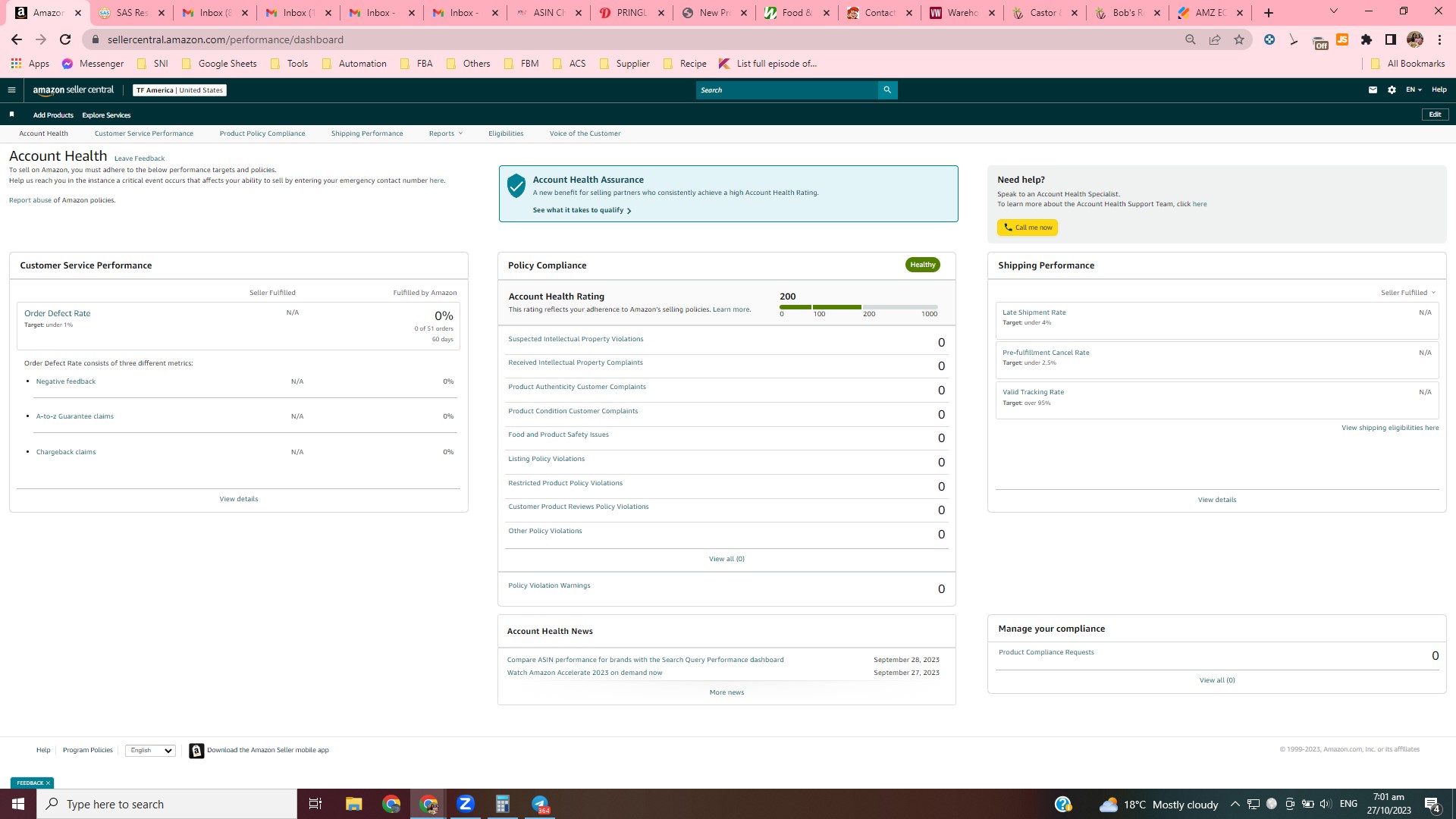Click the Account Health Rating progress bar
1456x819 pixels.
point(858,307)
